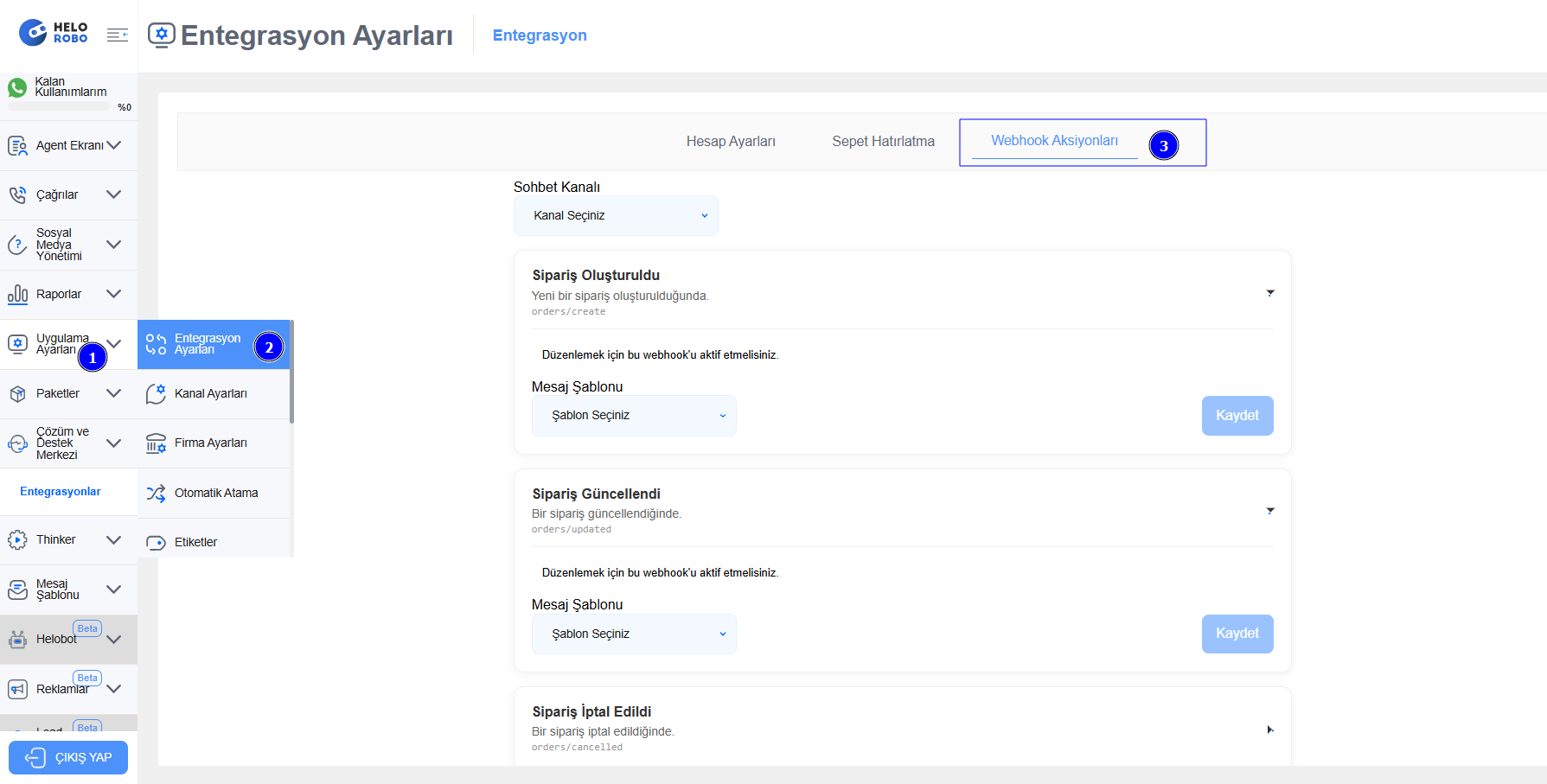Expand the Mesaj Şablonu menu chevron
The width and height of the screenshot is (1547, 784).
tap(113, 590)
